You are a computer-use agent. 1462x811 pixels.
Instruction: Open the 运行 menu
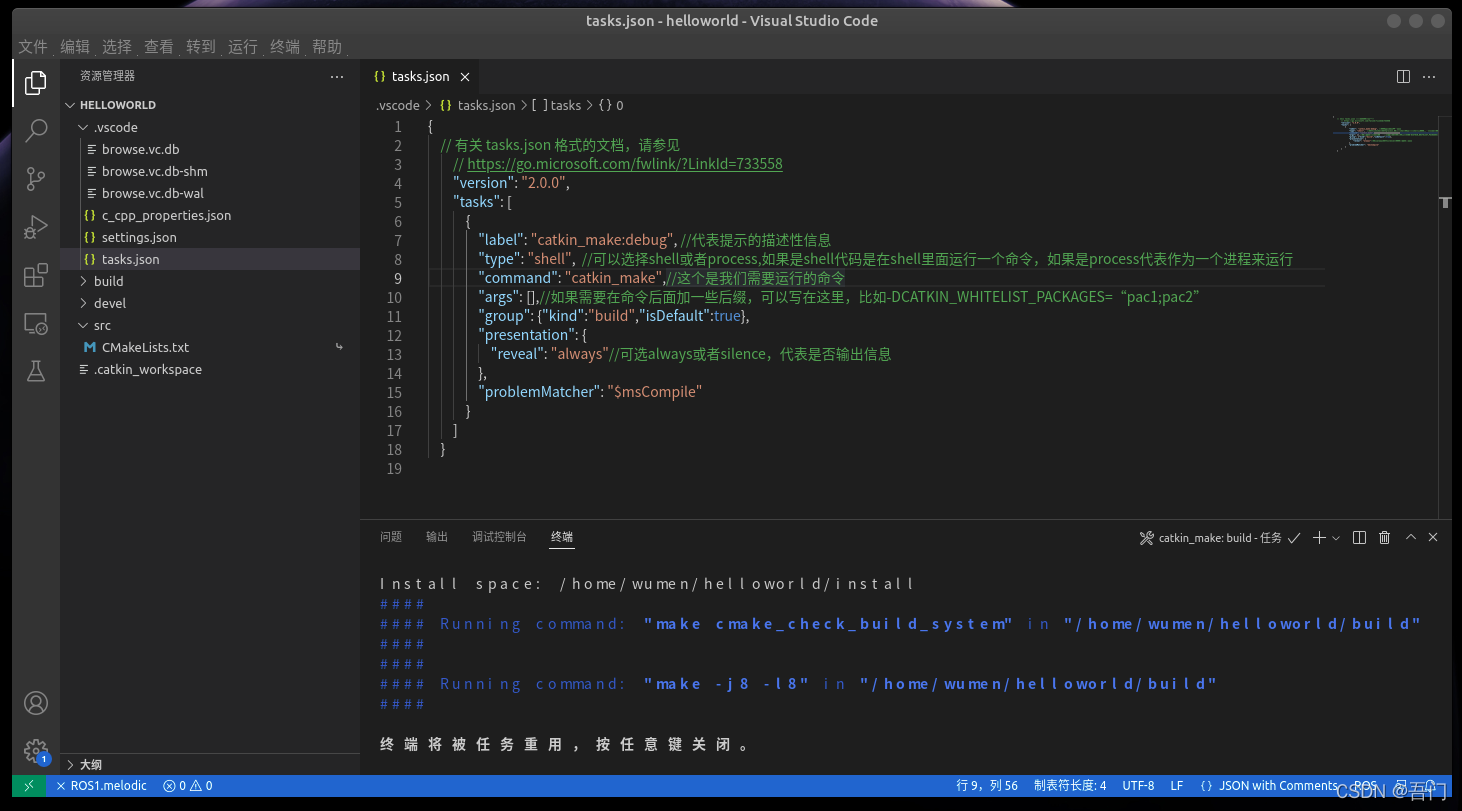242,46
